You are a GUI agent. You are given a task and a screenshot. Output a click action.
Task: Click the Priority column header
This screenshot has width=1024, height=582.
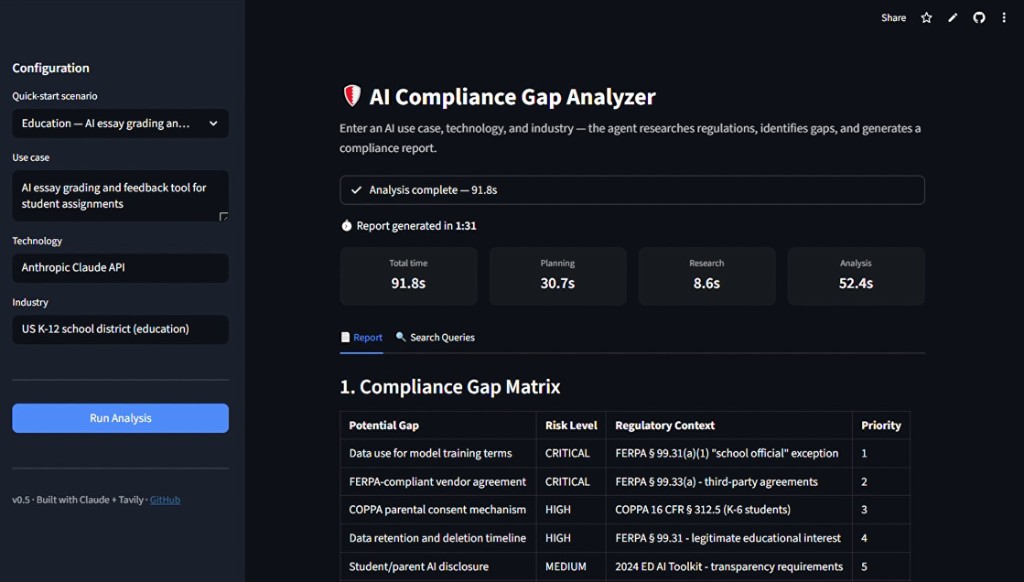pyautogui.click(x=881, y=425)
